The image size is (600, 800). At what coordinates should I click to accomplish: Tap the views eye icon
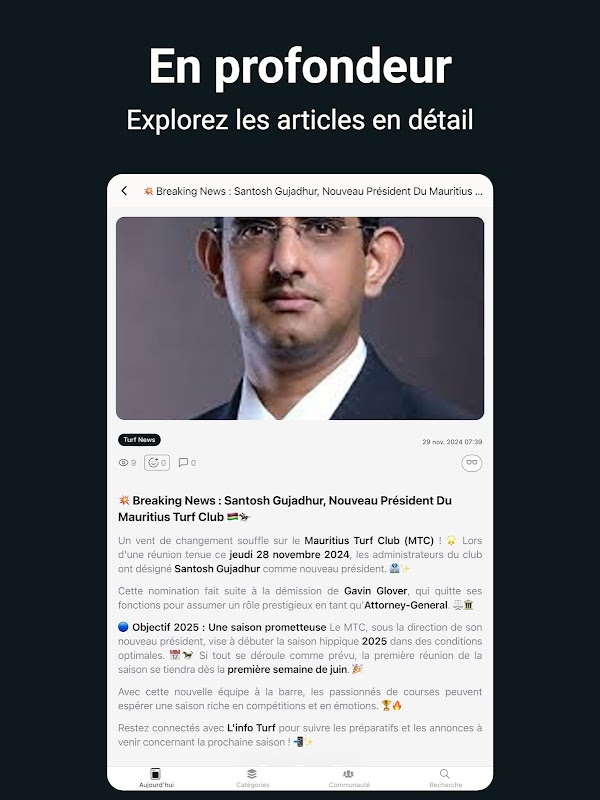123,463
